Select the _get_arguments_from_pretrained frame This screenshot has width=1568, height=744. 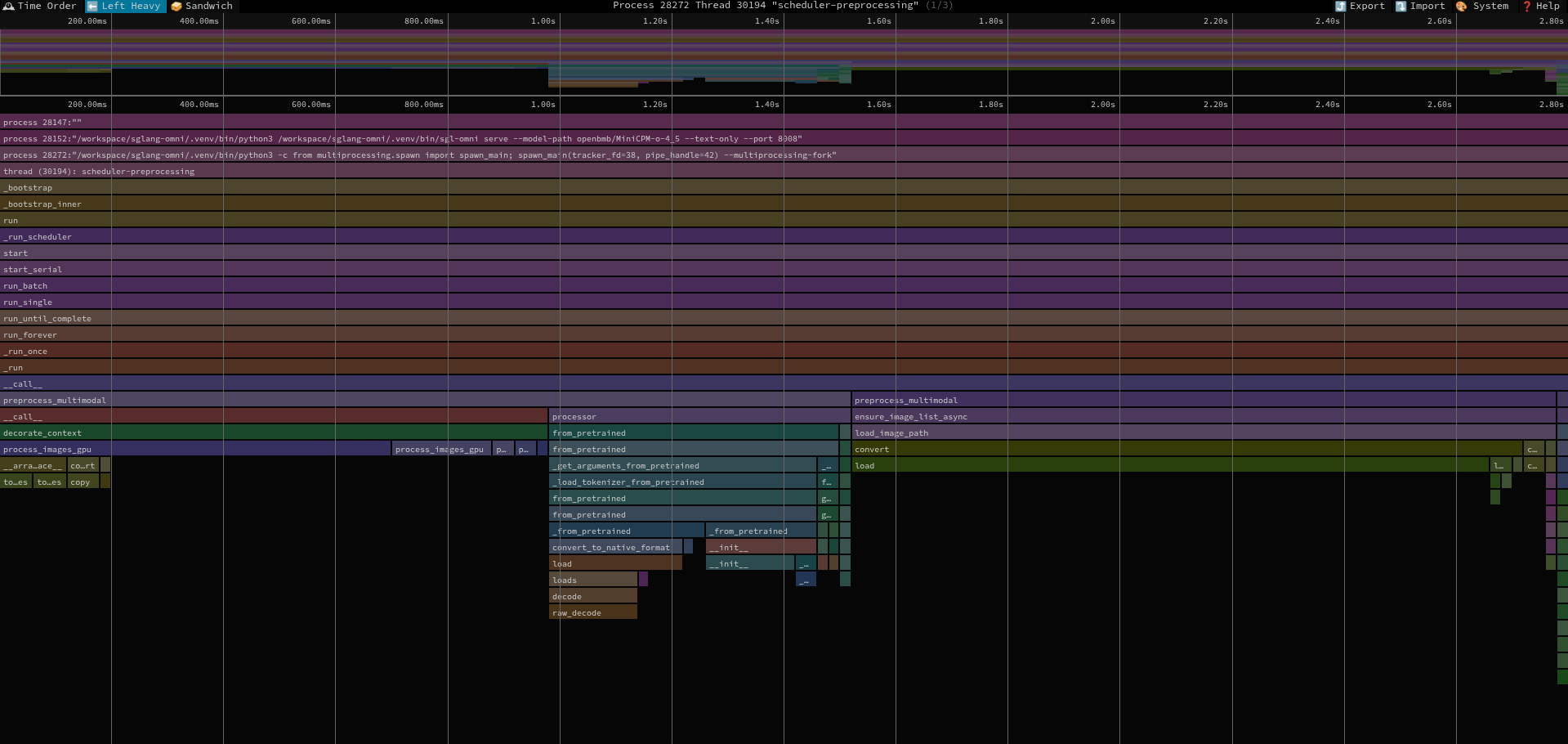[x=682, y=465]
